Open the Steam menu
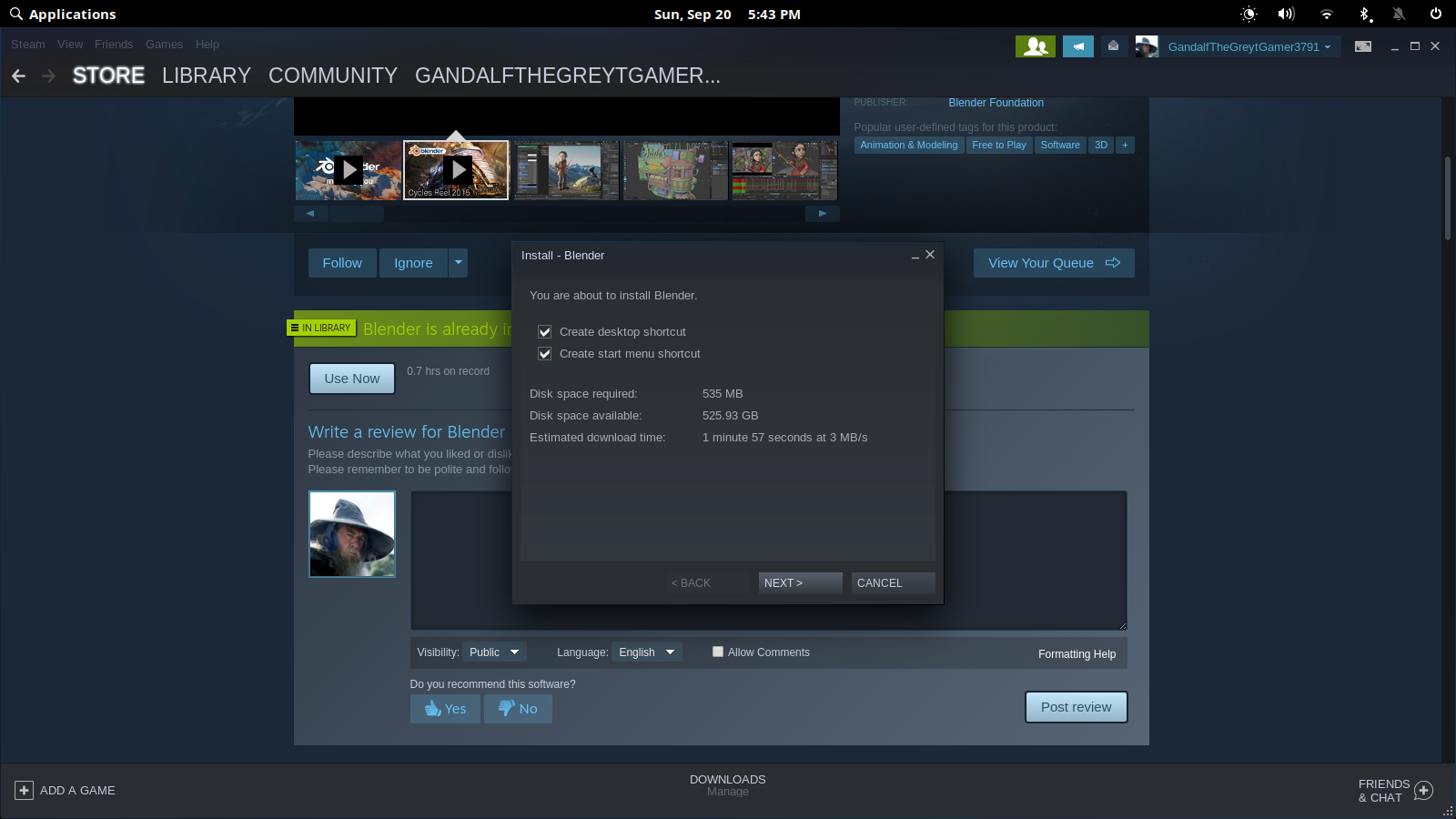Screen dimensions: 1456x819 point(28,44)
